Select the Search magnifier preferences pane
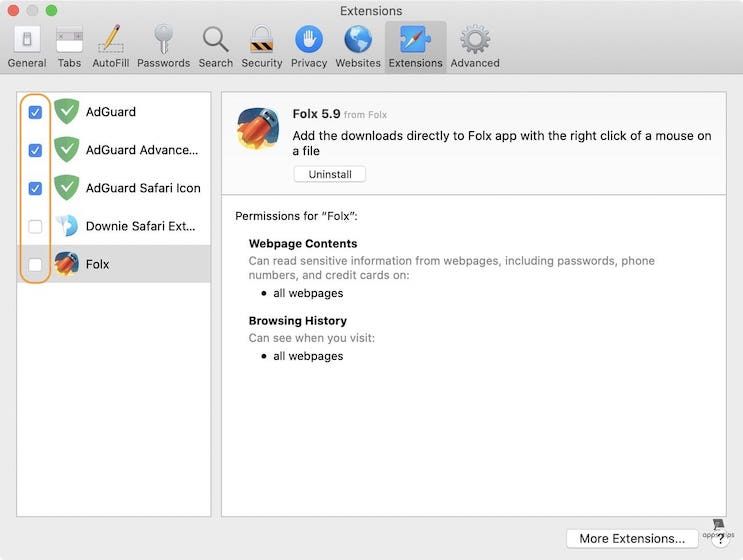743x560 pixels. click(215, 46)
